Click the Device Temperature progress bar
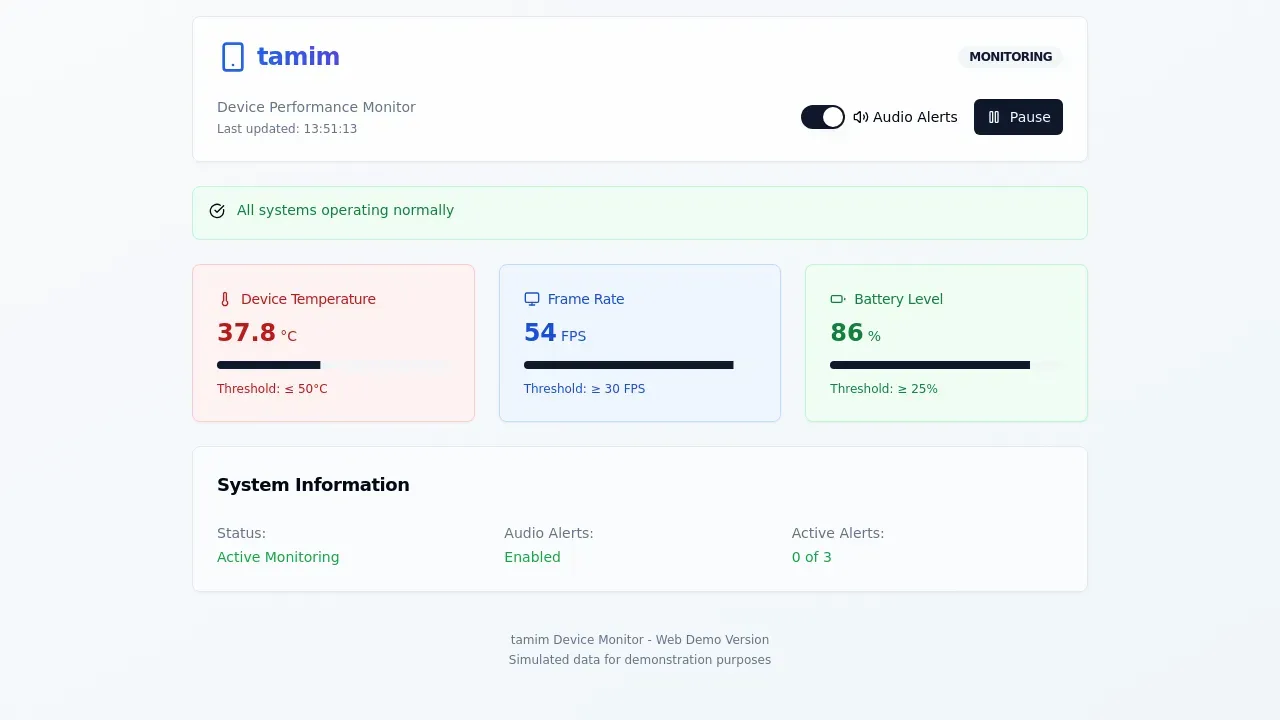Image resolution: width=1280 pixels, height=720 pixels. point(333,365)
